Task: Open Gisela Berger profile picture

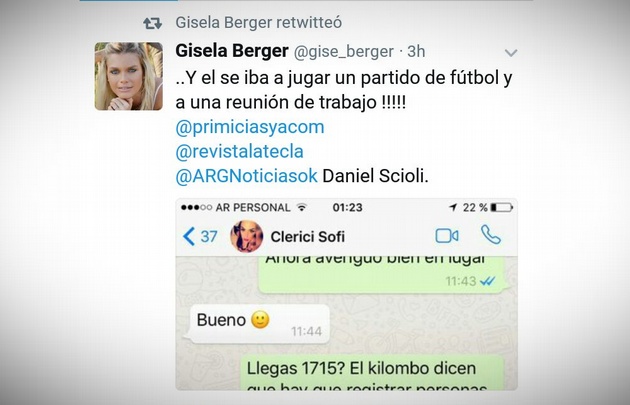Action: tap(129, 76)
